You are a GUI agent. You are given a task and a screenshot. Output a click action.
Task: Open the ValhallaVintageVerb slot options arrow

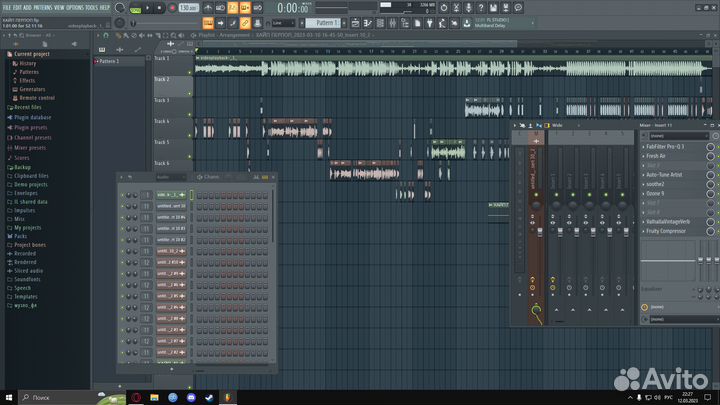(x=642, y=221)
